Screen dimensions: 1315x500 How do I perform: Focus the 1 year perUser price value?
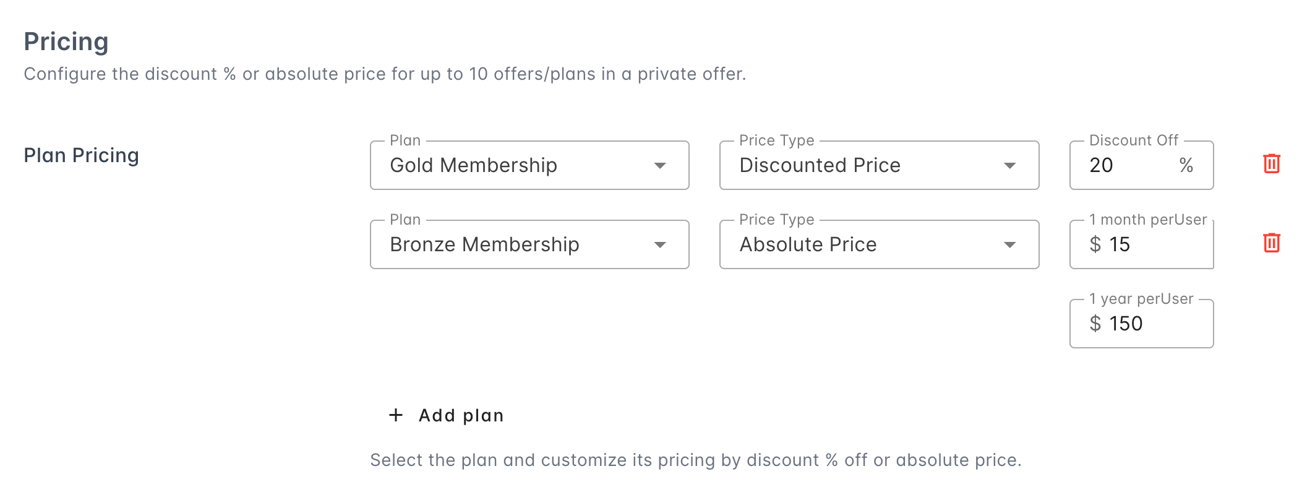pos(1126,324)
